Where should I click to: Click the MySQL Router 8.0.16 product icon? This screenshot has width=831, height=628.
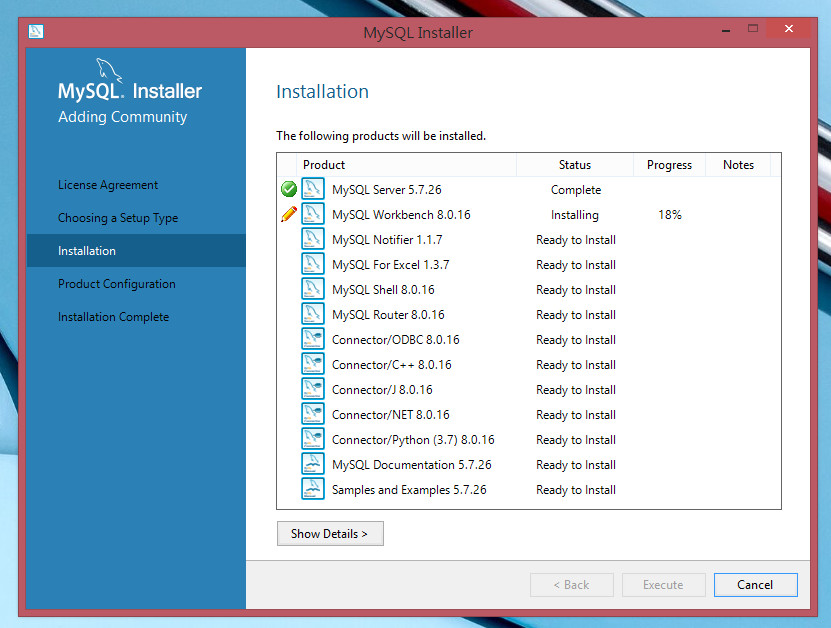click(313, 314)
